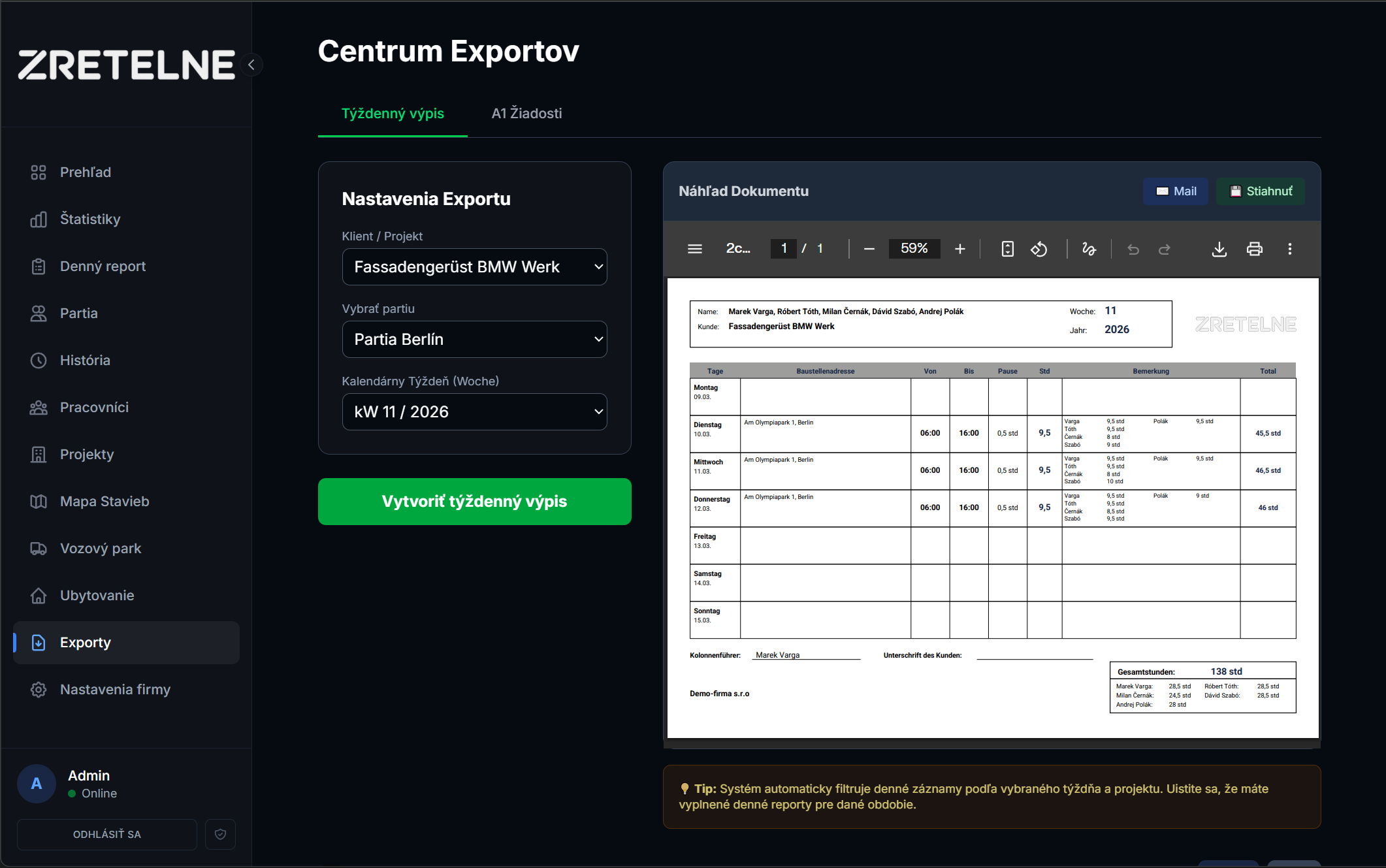Screen dimensions: 1386x868
Task: Click the Centrum Exportov title
Action: (x=449, y=52)
